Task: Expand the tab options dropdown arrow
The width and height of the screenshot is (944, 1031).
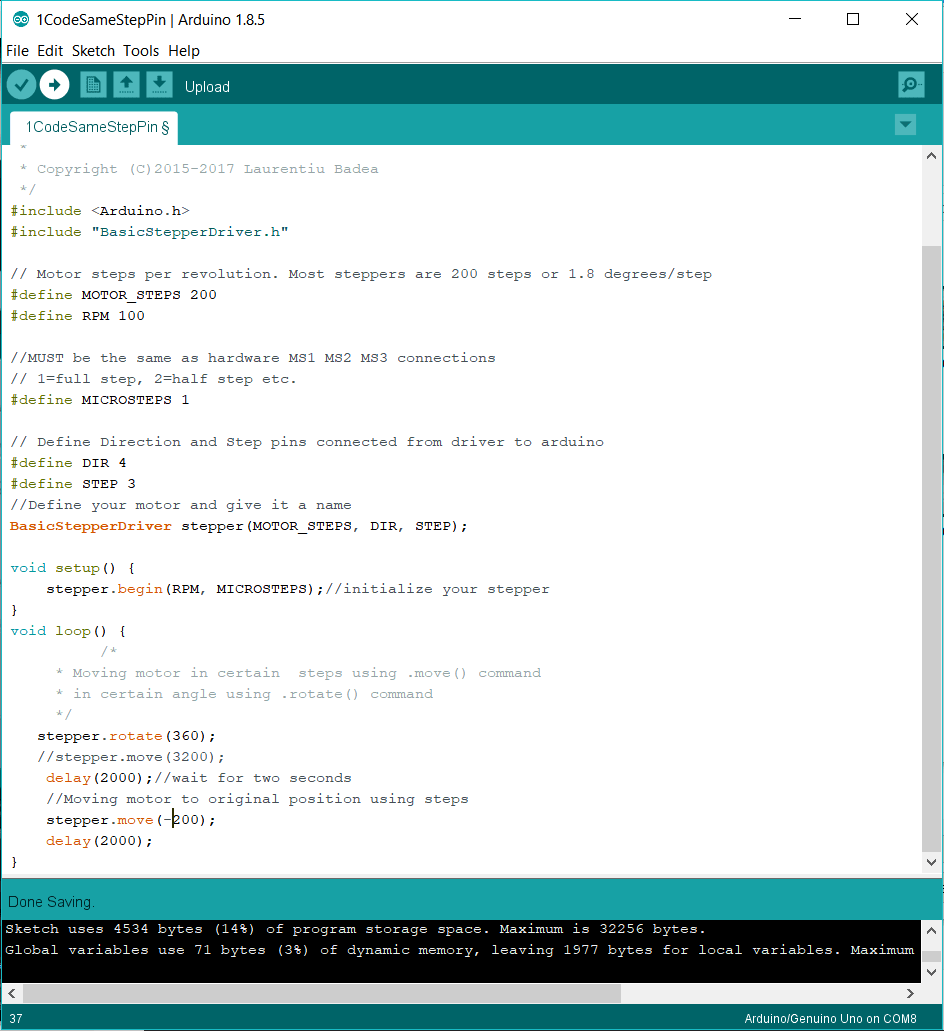Action: pos(905,125)
